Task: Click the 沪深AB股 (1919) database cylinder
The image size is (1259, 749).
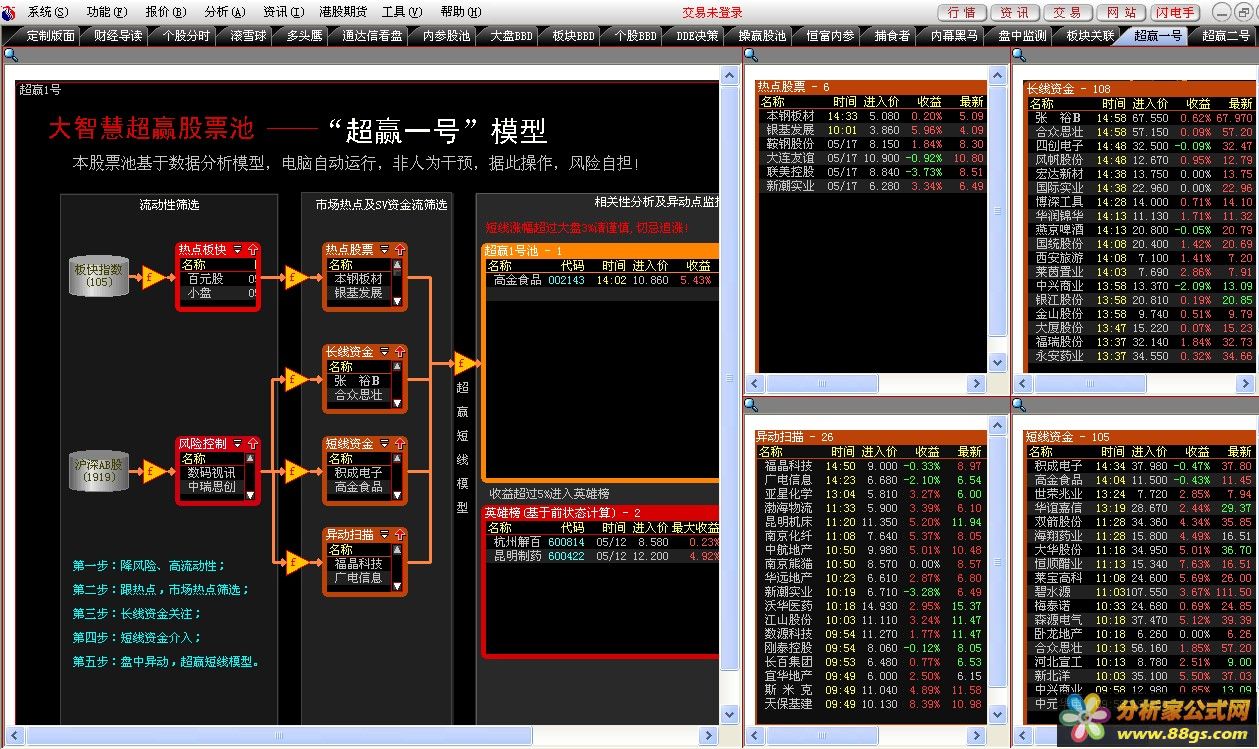Action: pyautogui.click(x=99, y=471)
